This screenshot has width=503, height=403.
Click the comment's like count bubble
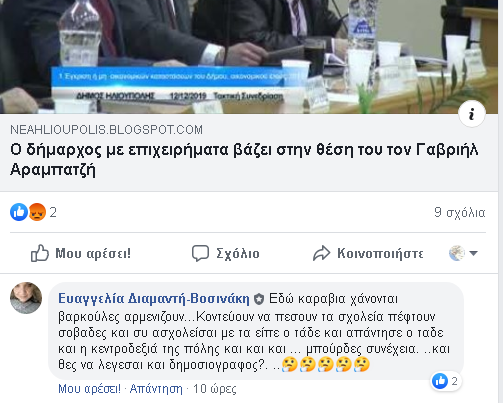coord(446,381)
